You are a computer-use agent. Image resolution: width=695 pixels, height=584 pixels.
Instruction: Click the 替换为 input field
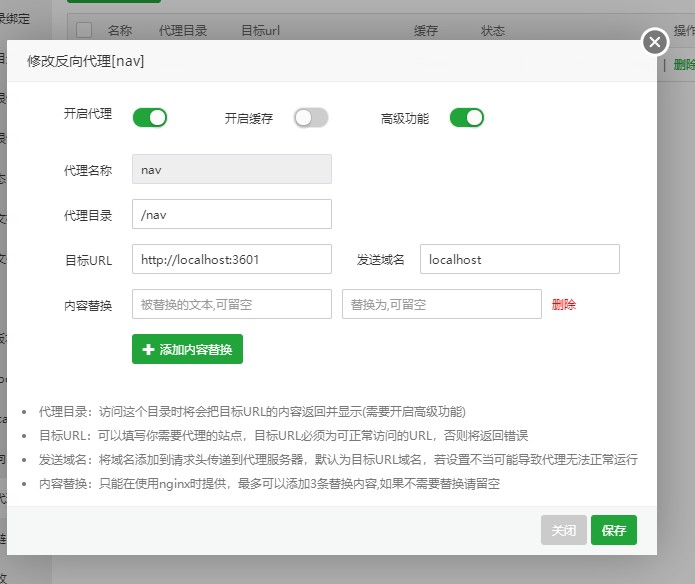point(441,304)
